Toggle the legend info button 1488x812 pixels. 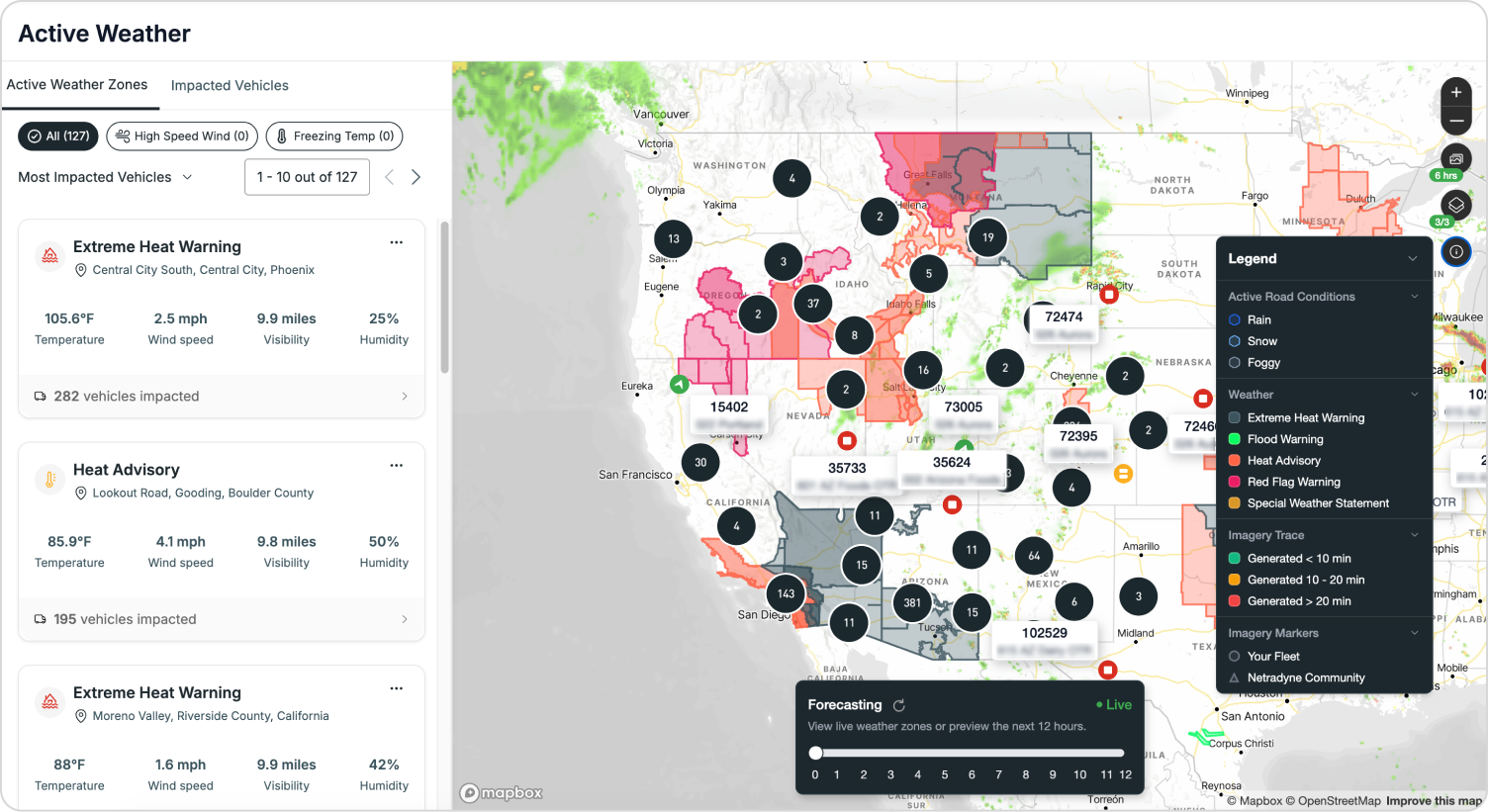[x=1455, y=252]
